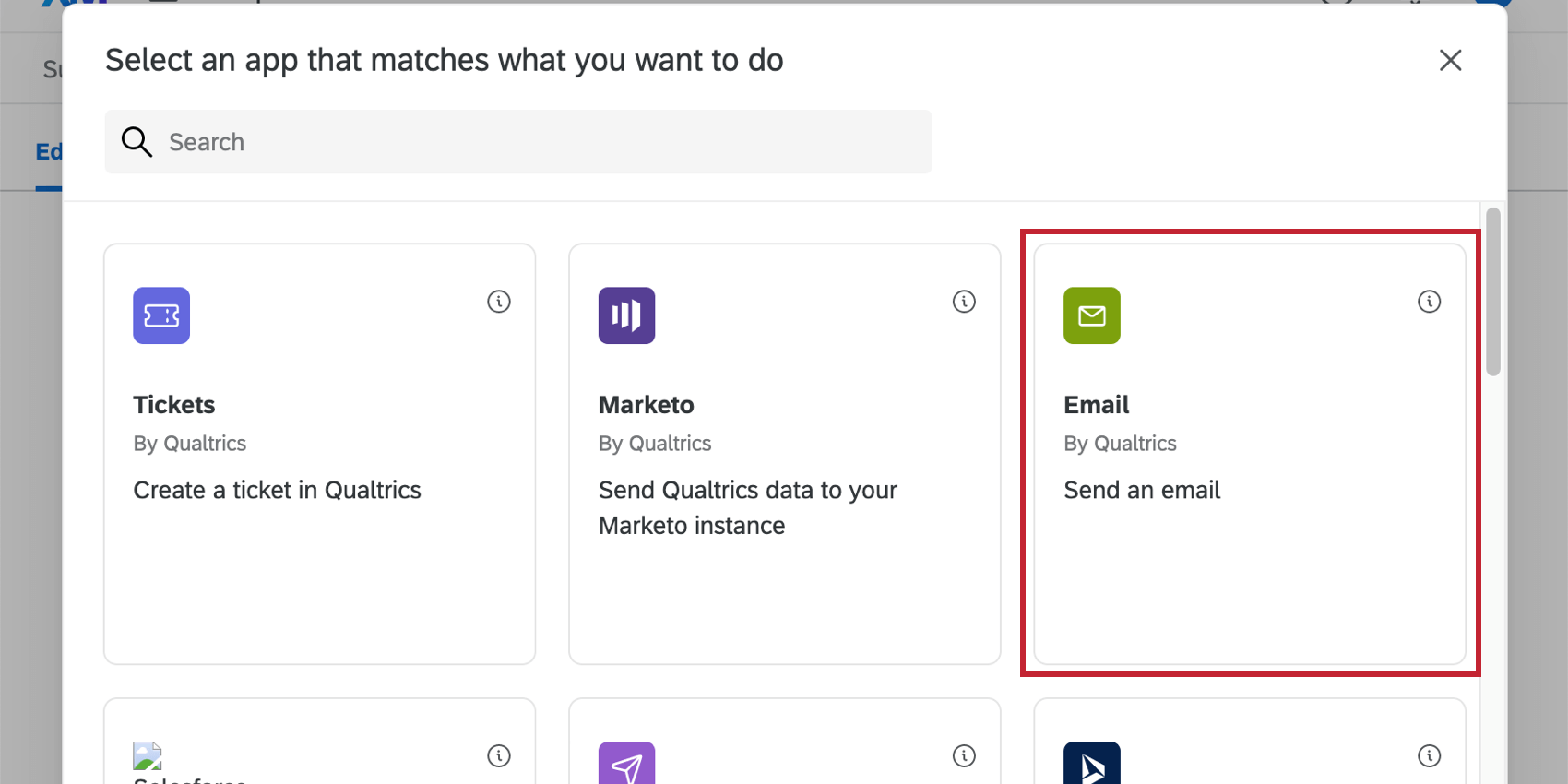Click the purple paper plane icon

coord(626,764)
